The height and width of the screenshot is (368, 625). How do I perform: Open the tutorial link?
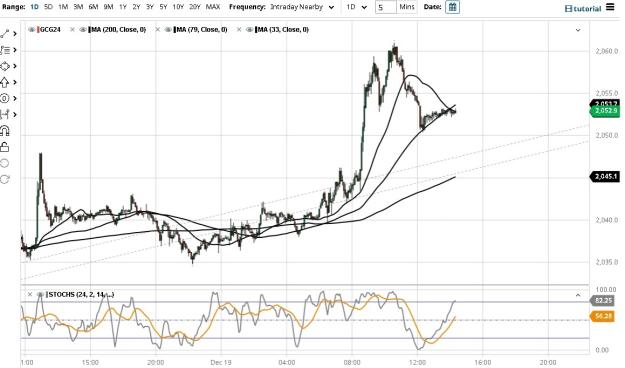click(583, 8)
